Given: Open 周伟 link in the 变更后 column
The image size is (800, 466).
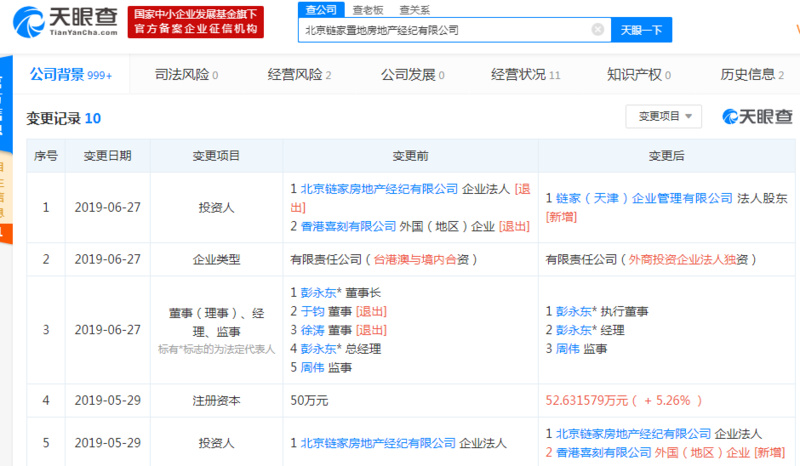Looking at the screenshot, I should click(x=567, y=349).
